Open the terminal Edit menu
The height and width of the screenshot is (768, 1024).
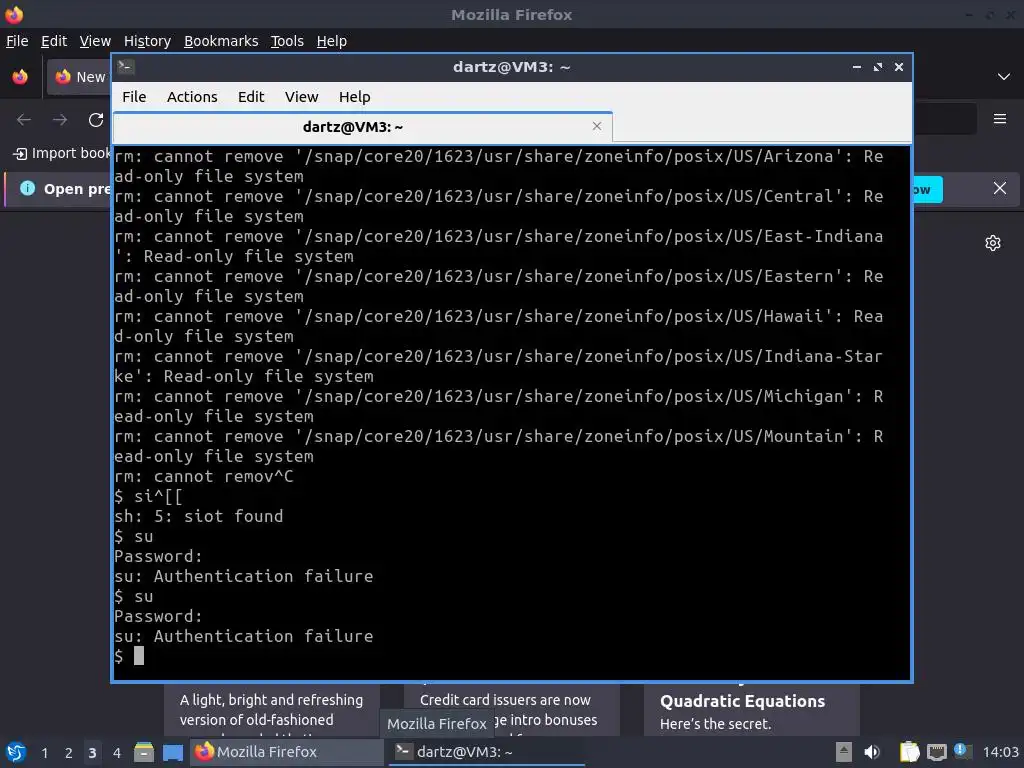pos(251,97)
